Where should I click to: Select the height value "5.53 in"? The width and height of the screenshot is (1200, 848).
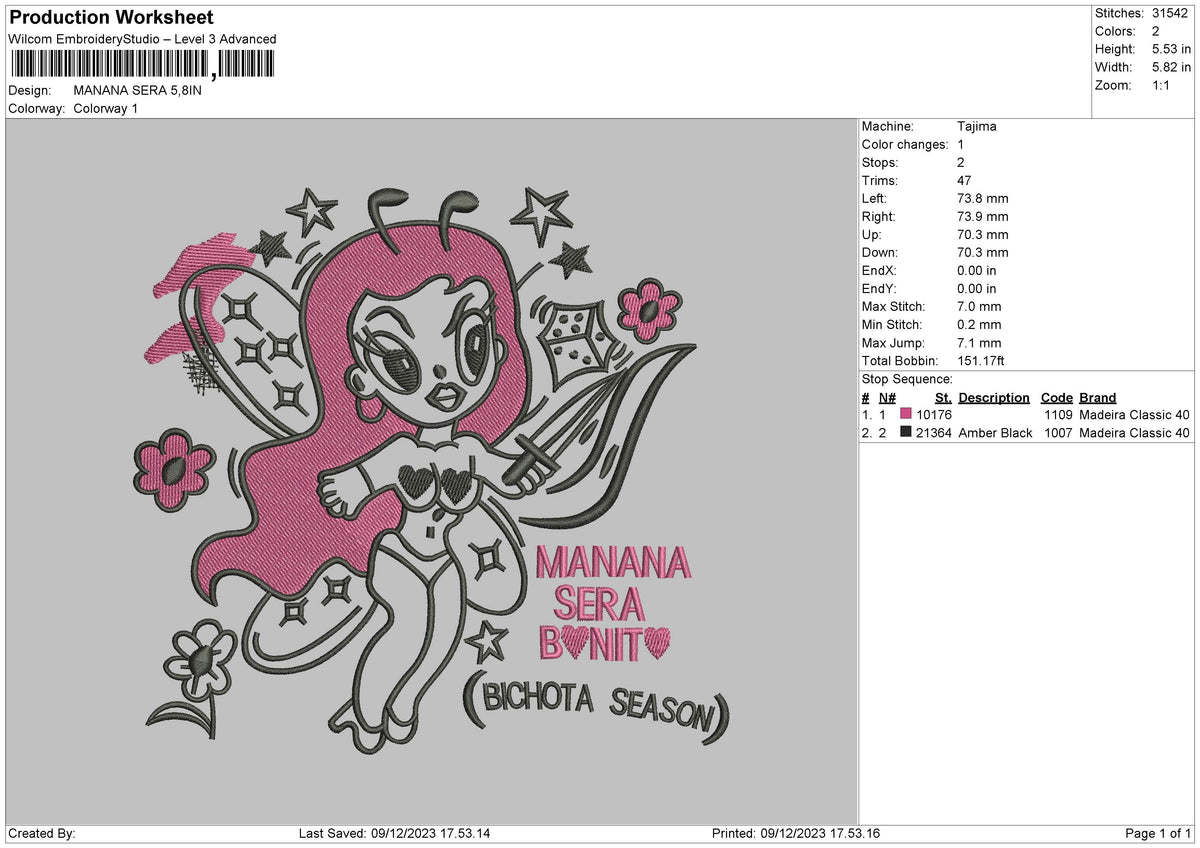click(1171, 49)
